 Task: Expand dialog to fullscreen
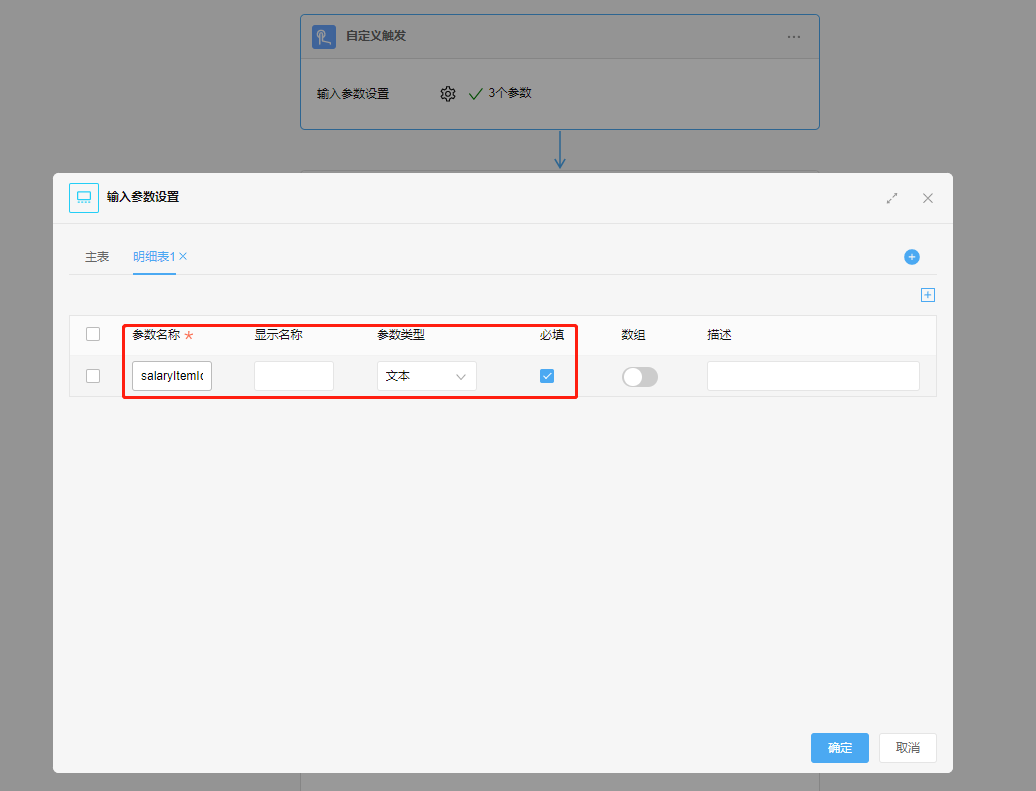(892, 198)
